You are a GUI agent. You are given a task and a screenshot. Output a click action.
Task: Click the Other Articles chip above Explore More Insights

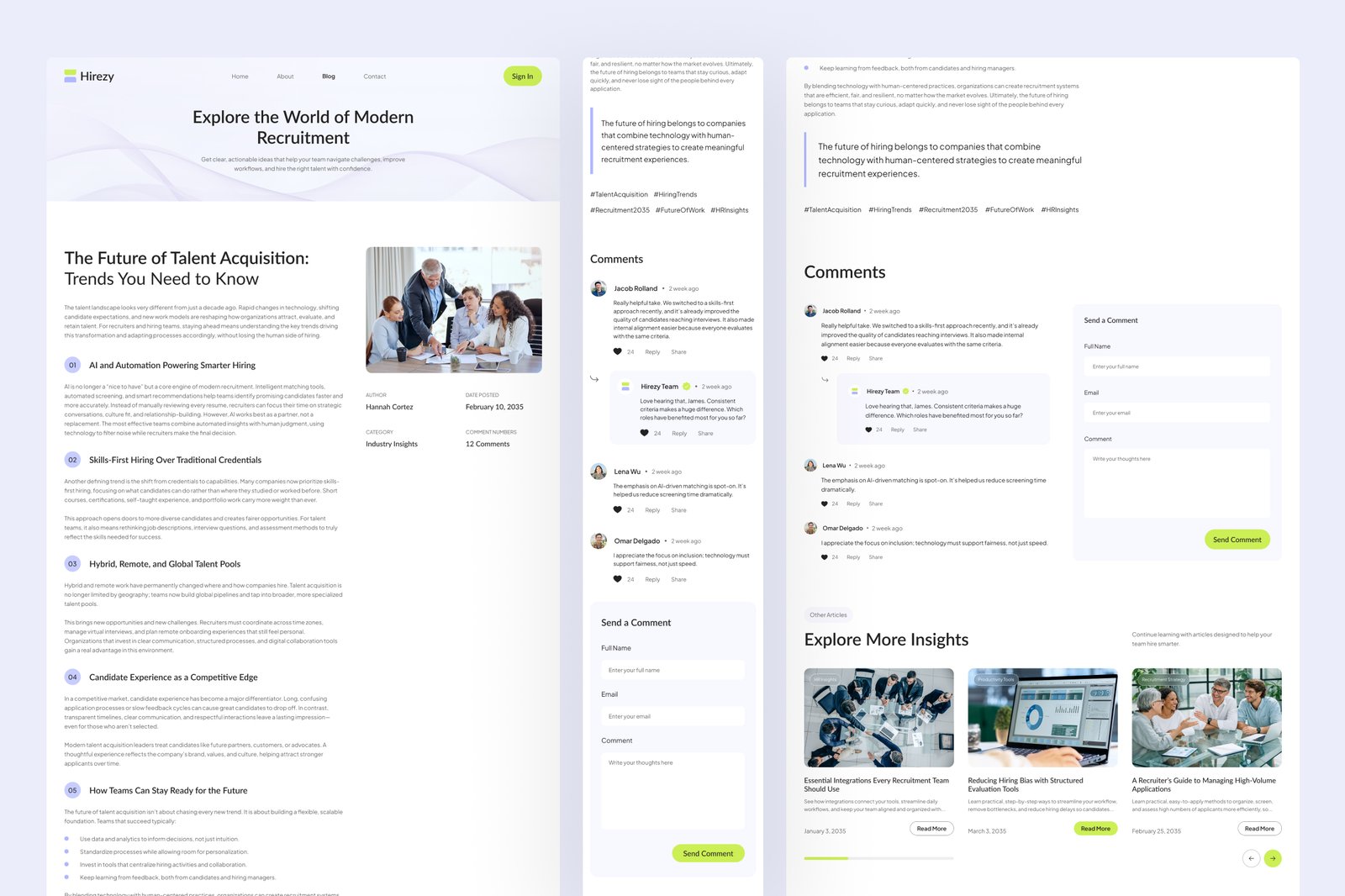tap(829, 614)
